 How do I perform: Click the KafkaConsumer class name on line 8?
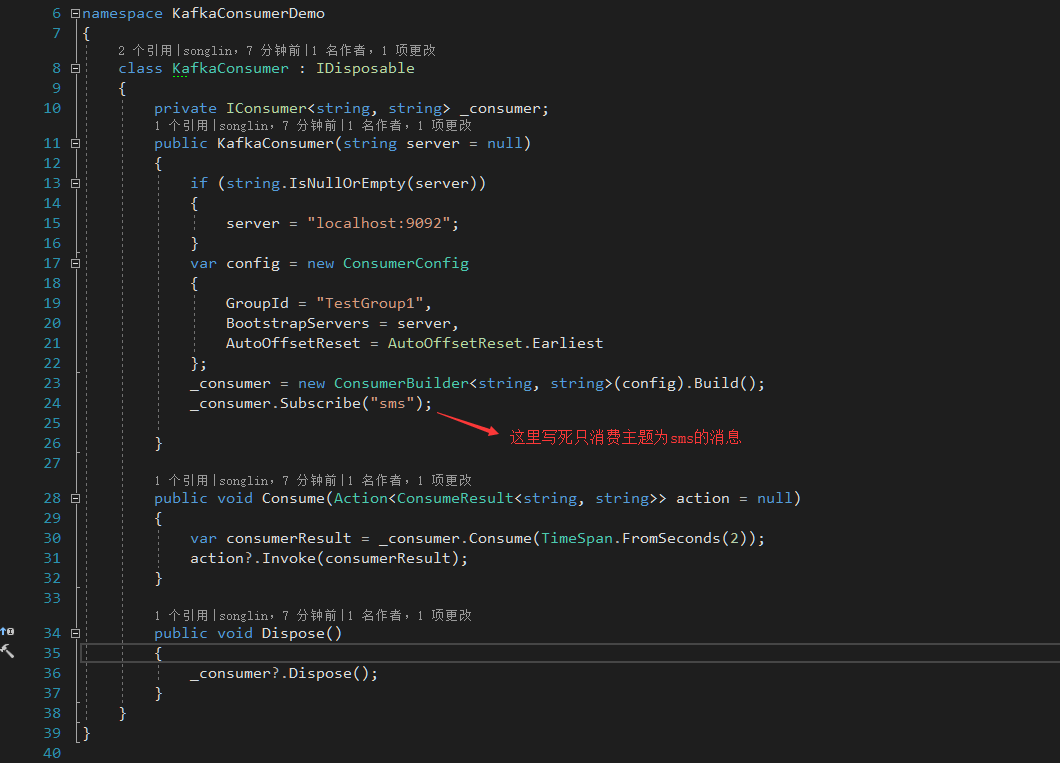click(x=230, y=68)
